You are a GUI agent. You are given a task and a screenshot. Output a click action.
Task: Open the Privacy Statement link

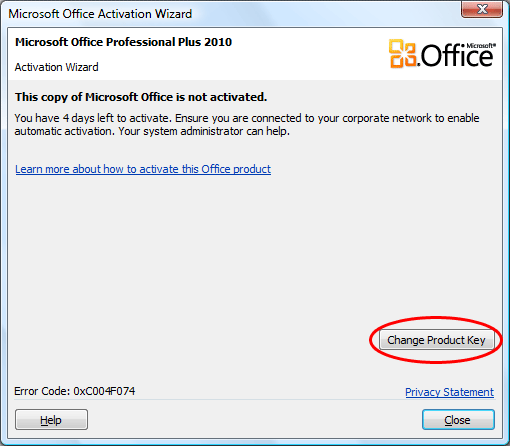pyautogui.click(x=449, y=392)
